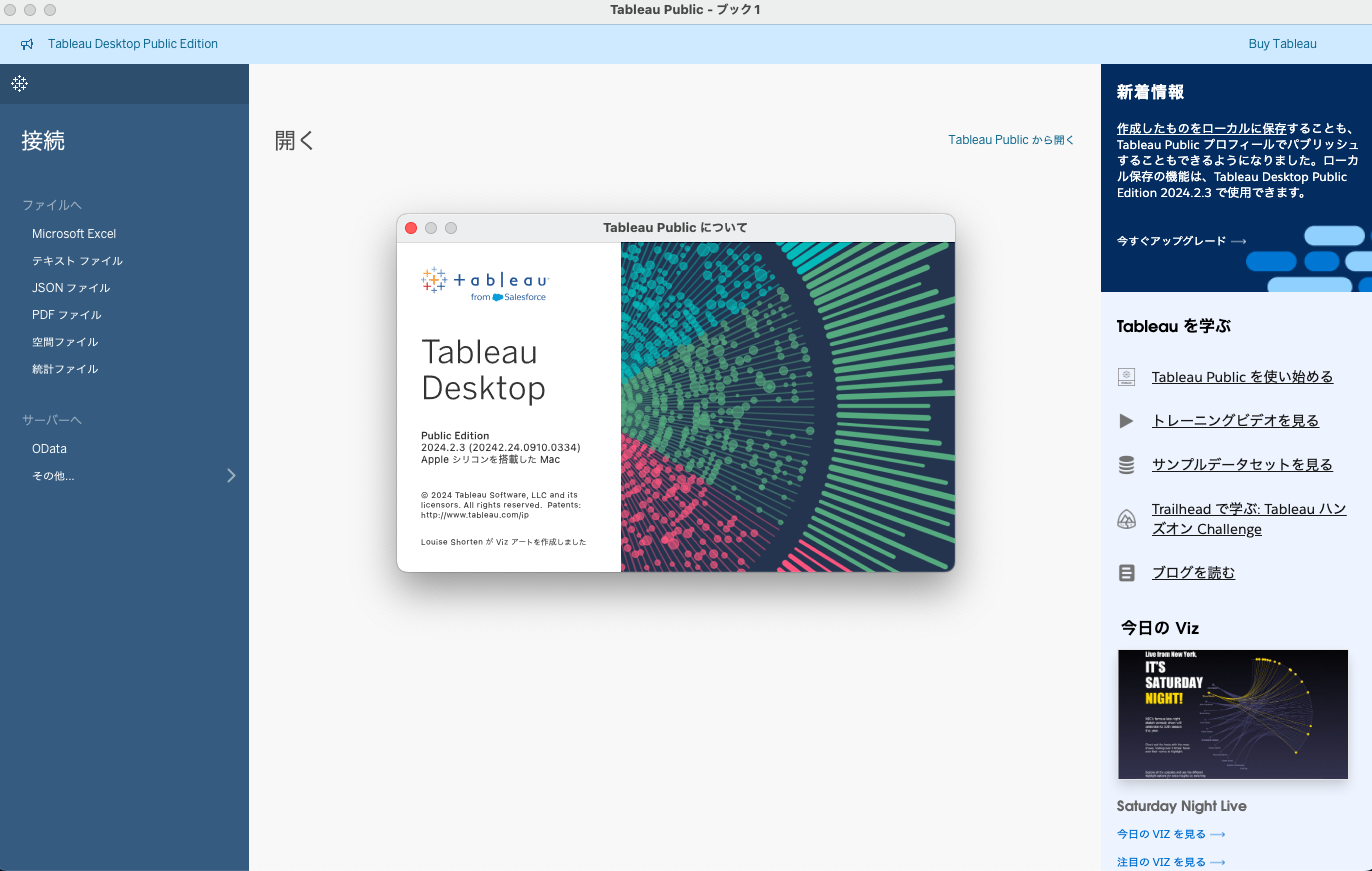
Task: Click Saturday Night Live title text
Action: point(1181,806)
